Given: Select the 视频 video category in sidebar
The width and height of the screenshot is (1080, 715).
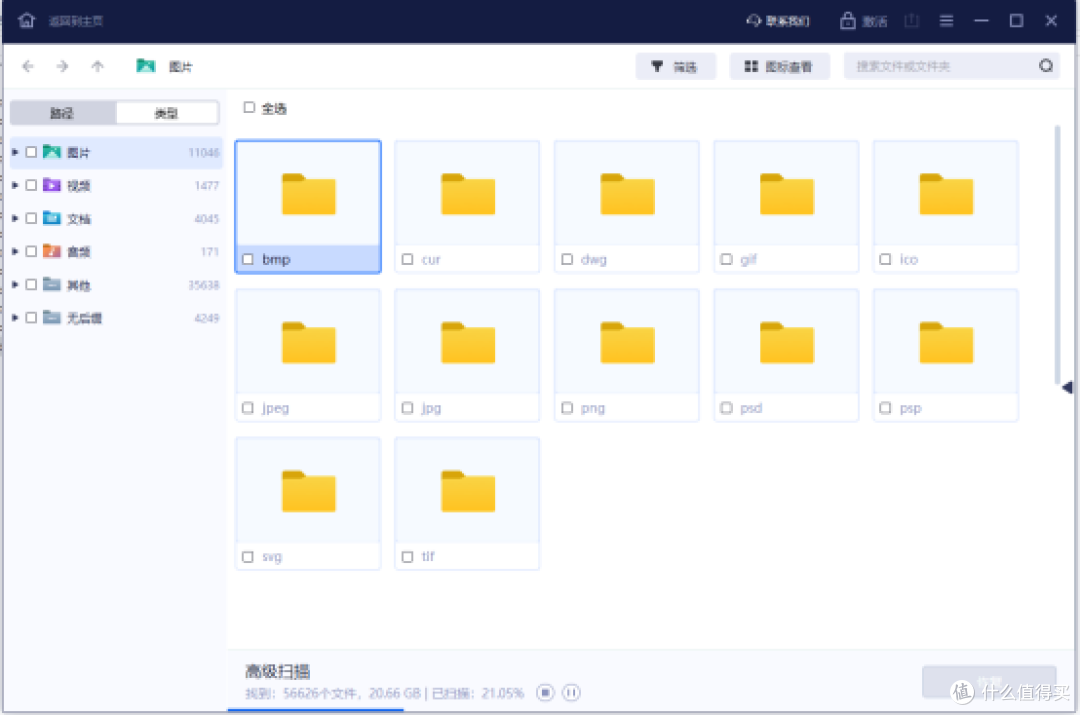Looking at the screenshot, I should point(116,185).
